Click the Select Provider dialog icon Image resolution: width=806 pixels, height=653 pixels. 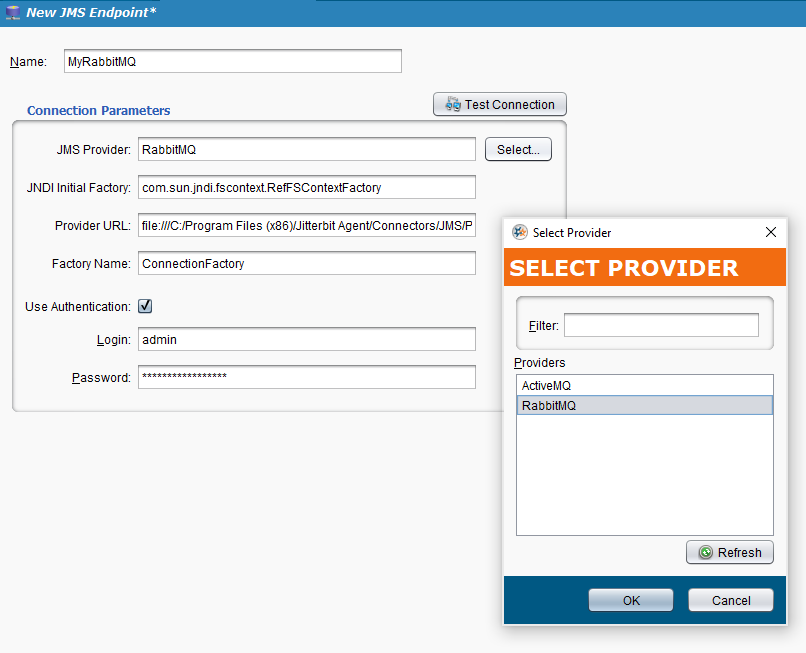[519, 232]
